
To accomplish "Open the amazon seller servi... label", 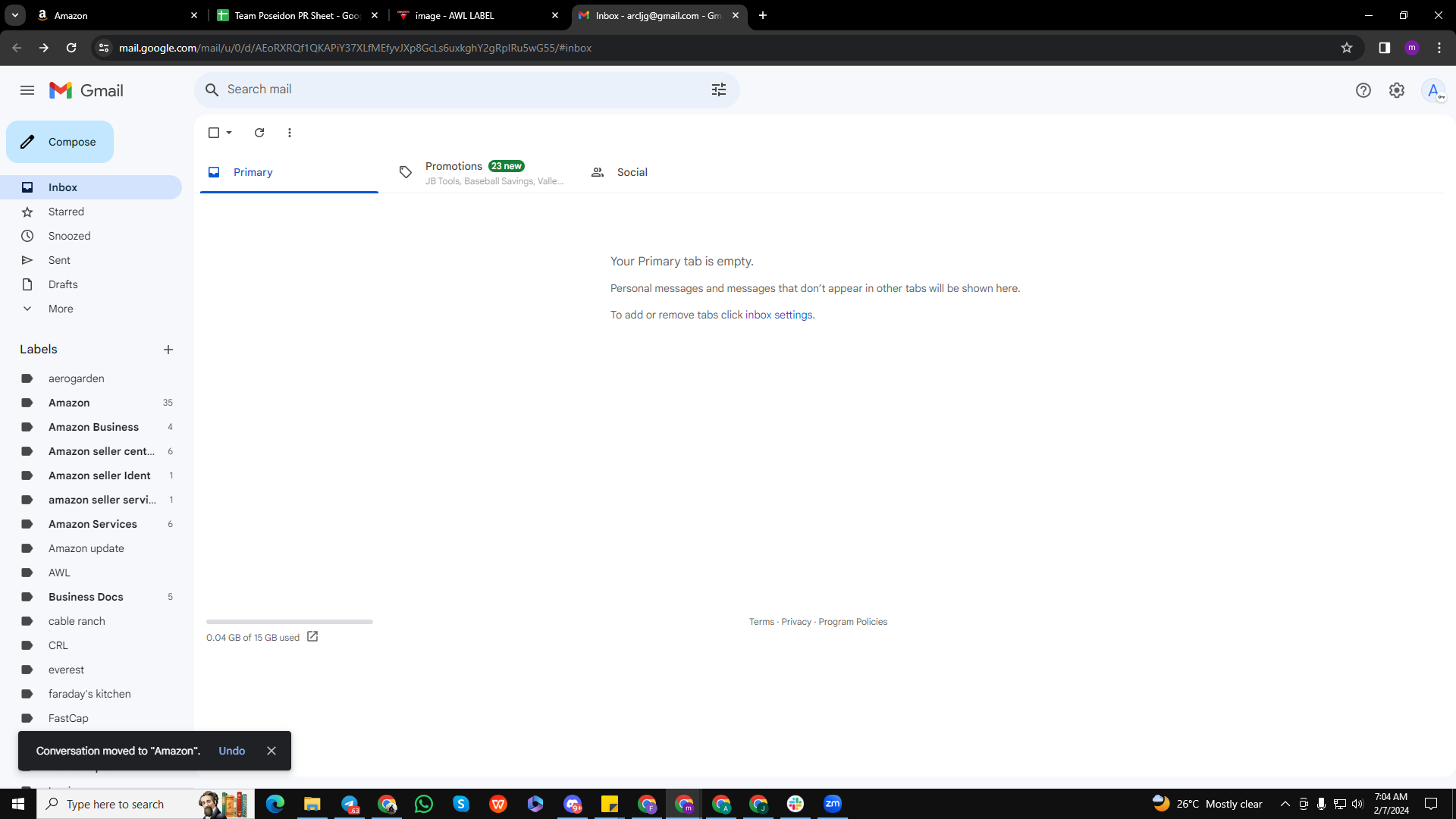I will (91, 500).
